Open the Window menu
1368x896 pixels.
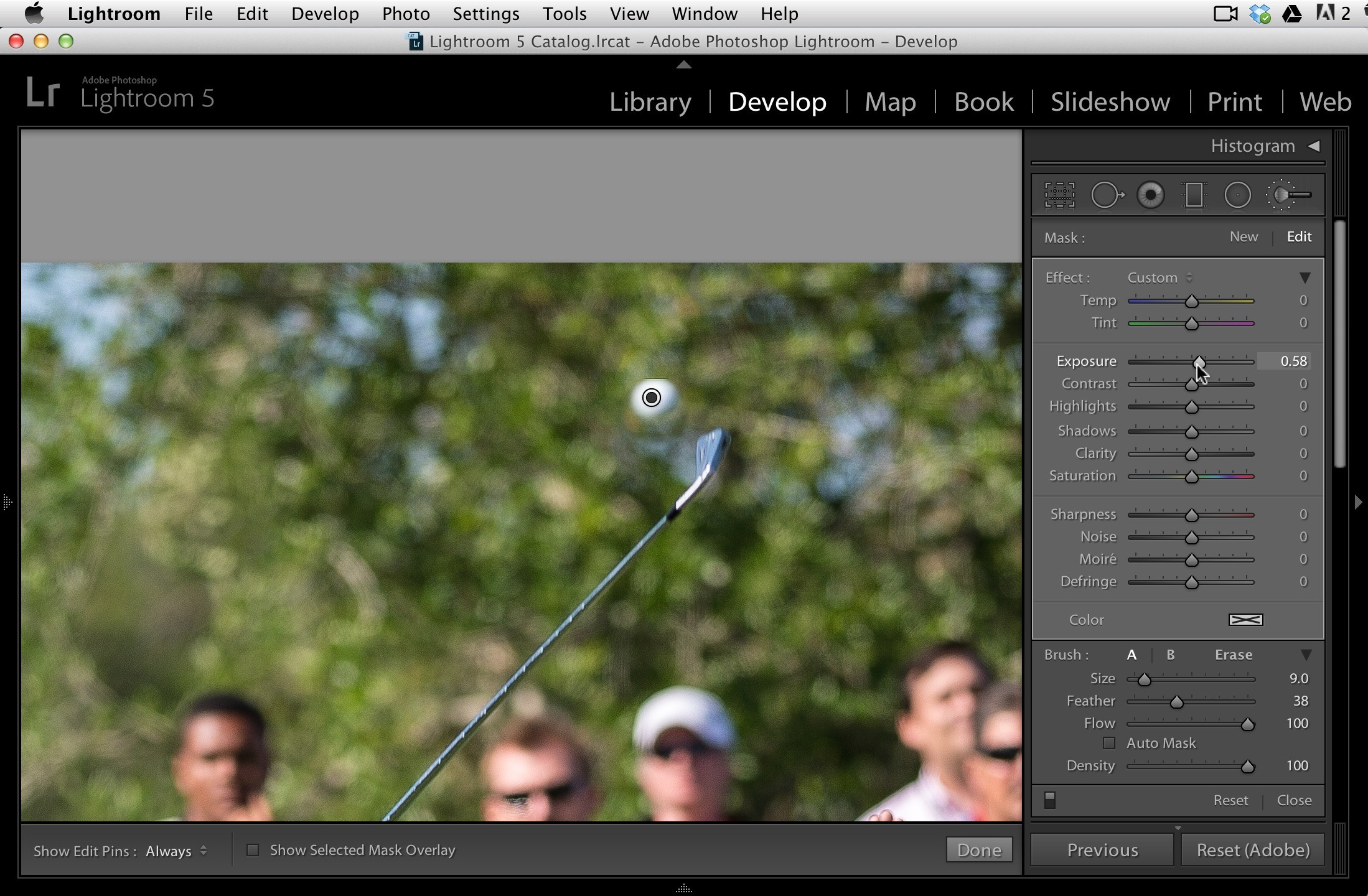point(705,13)
